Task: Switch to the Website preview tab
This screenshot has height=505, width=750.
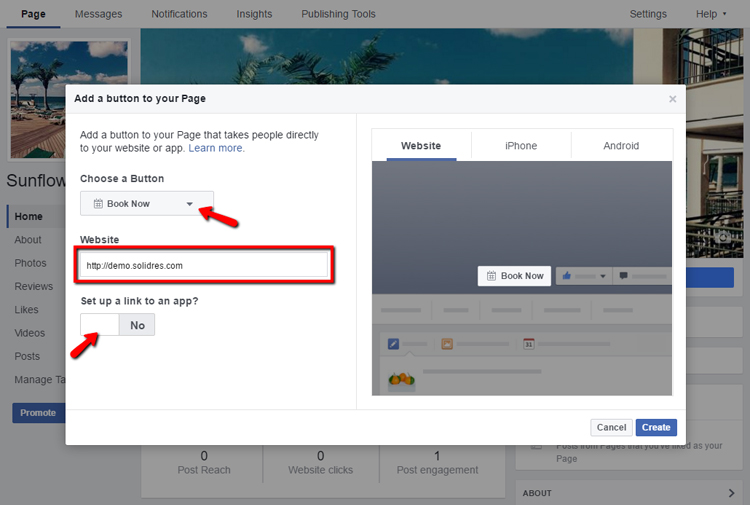Action: point(421,146)
